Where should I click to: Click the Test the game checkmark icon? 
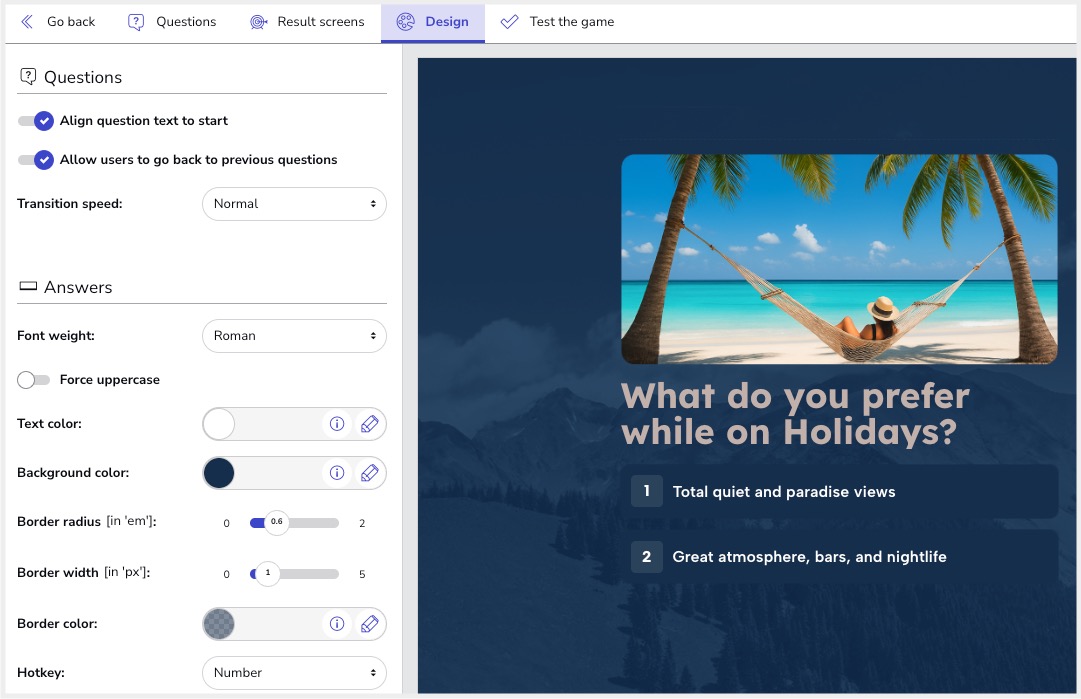tap(510, 22)
